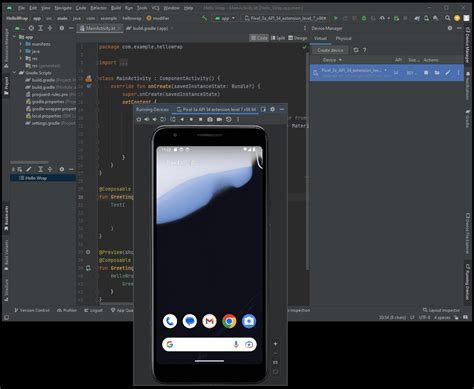Viewport: 474px width, 389px height.
Task: Open the Phone app on emulator
Action: 170,321
